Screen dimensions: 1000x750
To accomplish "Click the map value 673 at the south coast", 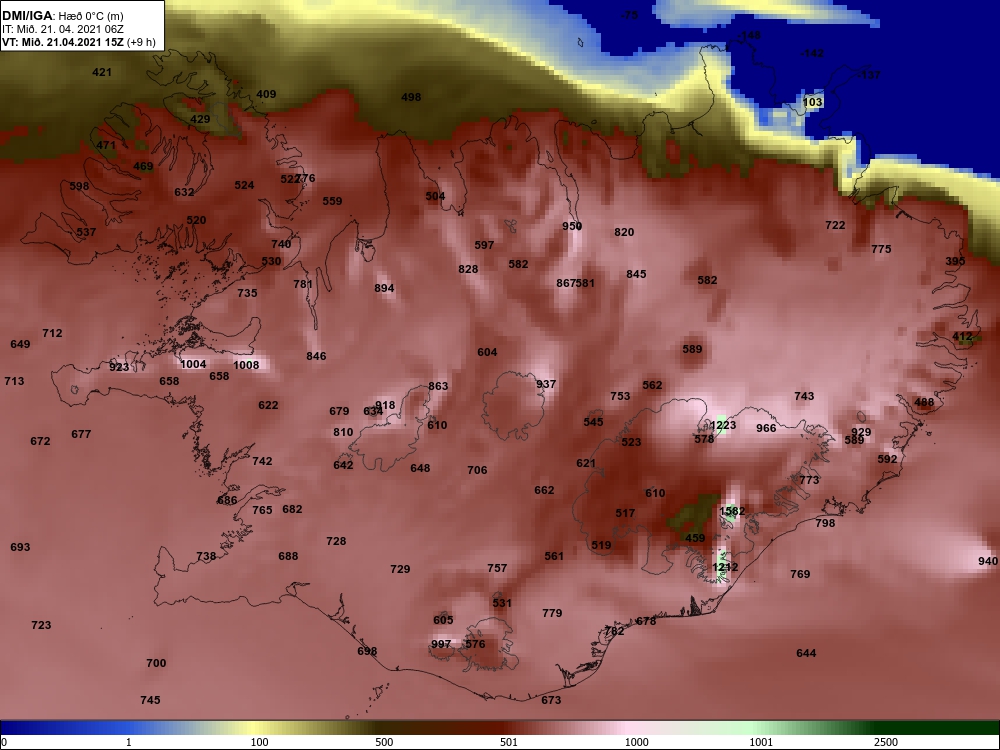I will (551, 700).
